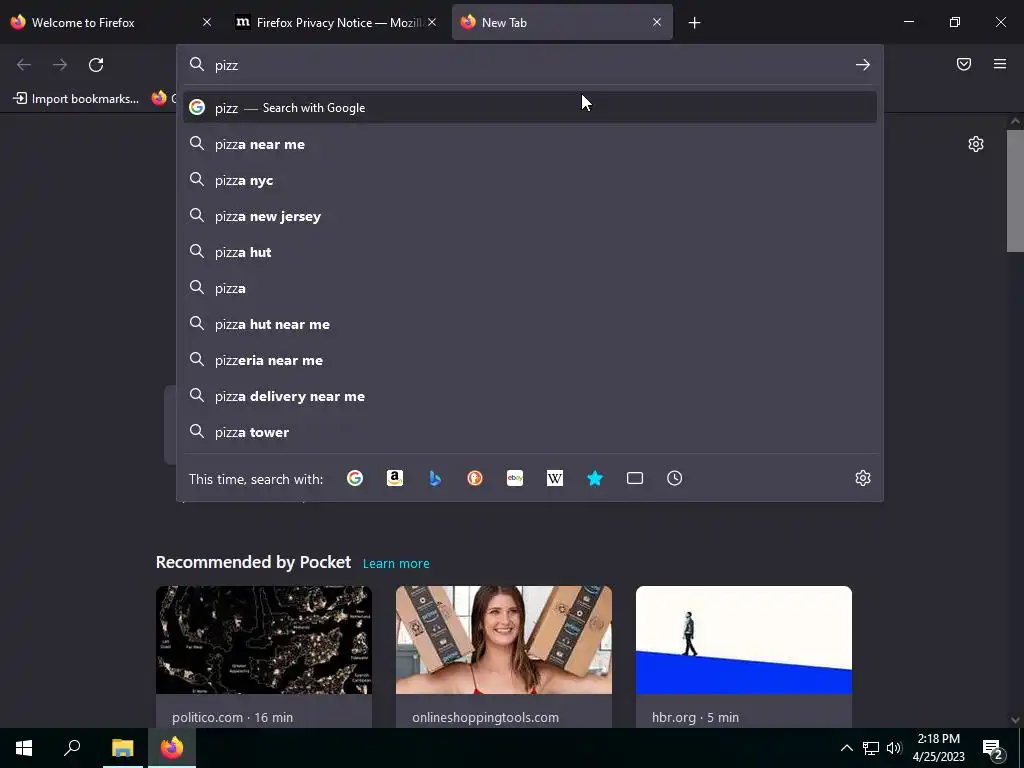1024x768 pixels.
Task: Click in the address bar text field
Action: (530, 65)
